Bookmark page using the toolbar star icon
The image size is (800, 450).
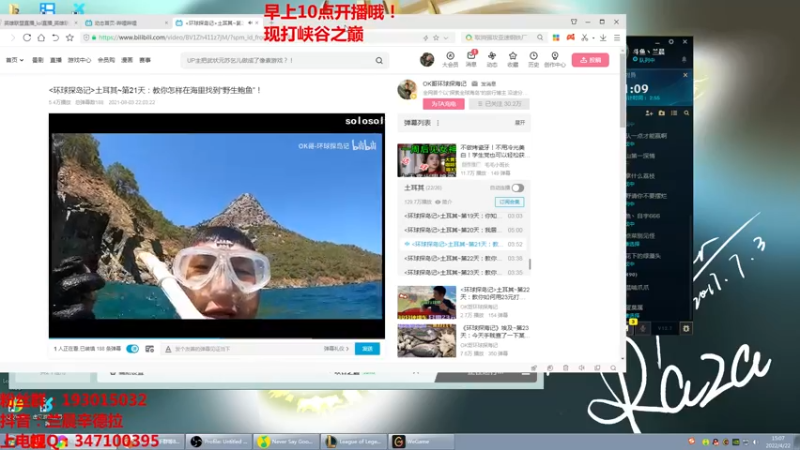click(x=70, y=37)
